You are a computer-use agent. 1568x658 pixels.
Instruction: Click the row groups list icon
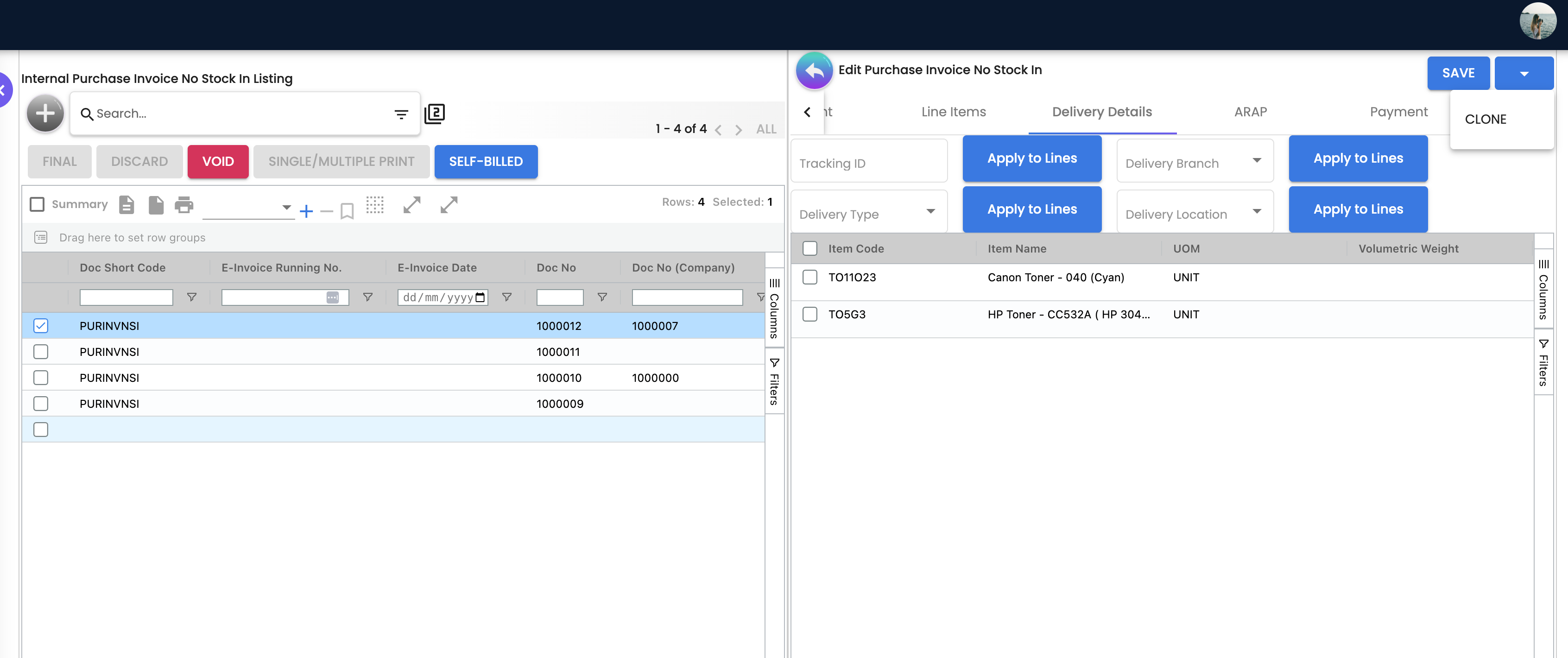point(41,237)
